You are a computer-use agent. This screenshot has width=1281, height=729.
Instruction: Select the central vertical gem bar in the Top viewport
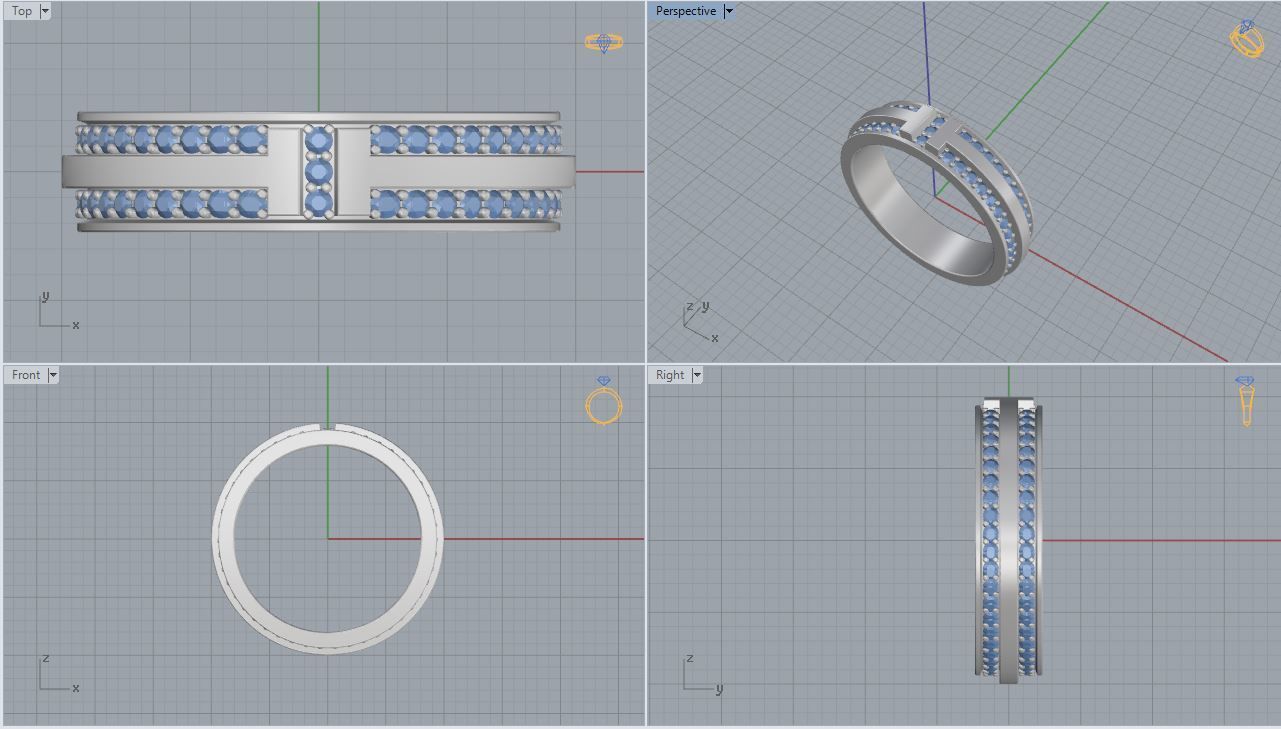pos(319,171)
